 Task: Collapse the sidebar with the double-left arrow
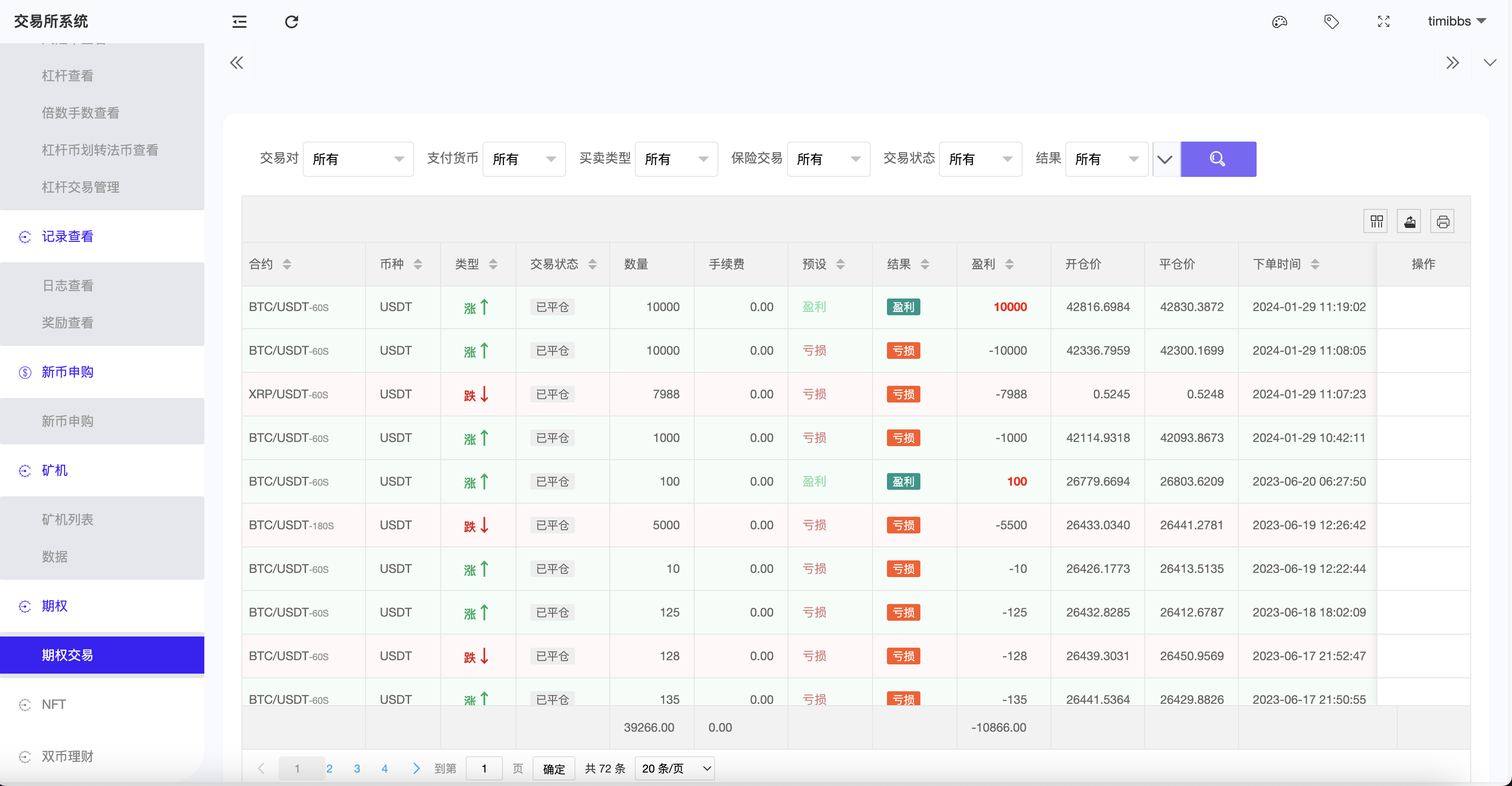pyautogui.click(x=237, y=62)
